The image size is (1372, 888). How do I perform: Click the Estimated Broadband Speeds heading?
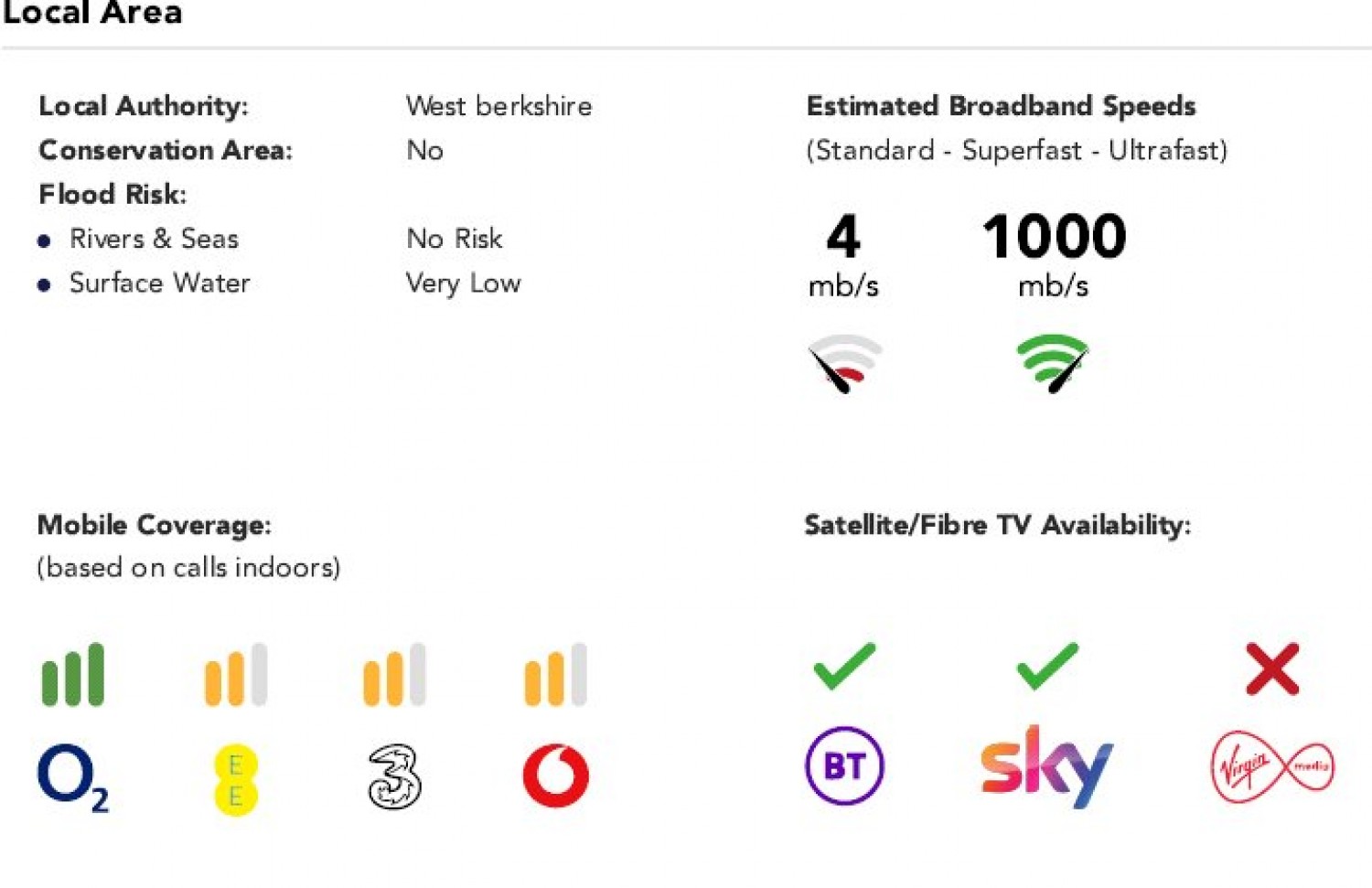pyautogui.click(x=1001, y=106)
